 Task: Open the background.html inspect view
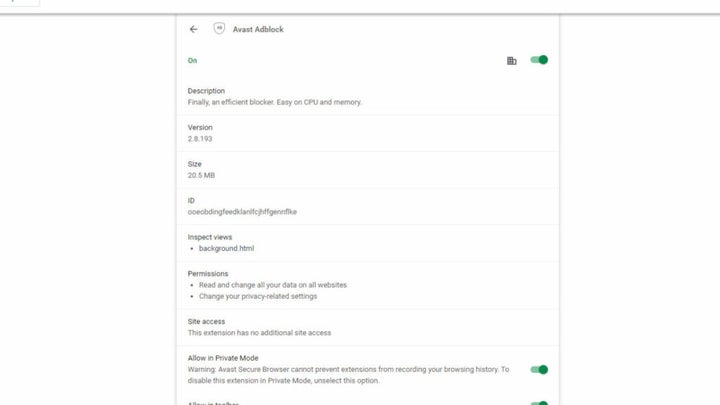click(x=226, y=248)
